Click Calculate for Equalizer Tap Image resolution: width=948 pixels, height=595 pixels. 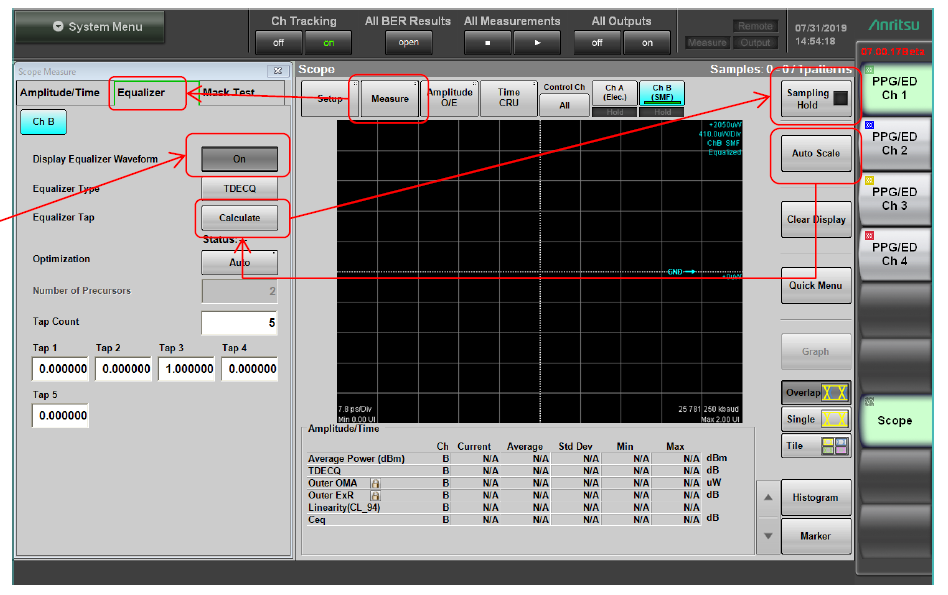click(x=239, y=217)
